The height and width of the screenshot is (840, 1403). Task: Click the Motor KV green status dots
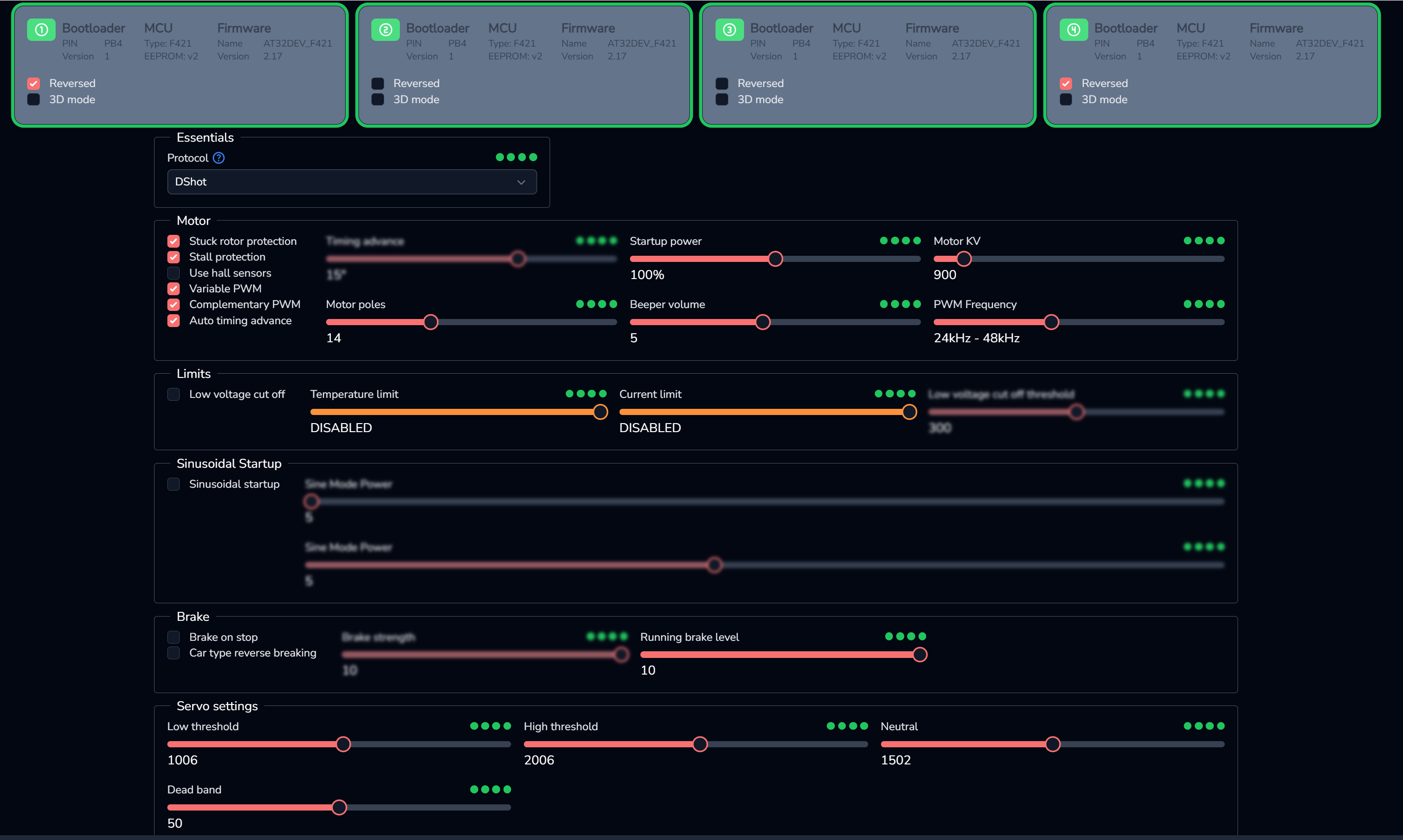tap(1204, 241)
